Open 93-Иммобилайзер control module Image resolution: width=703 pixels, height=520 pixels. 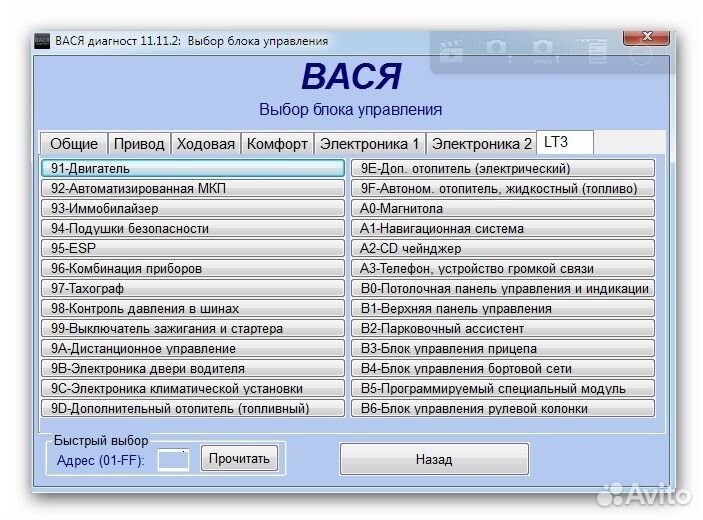point(193,209)
